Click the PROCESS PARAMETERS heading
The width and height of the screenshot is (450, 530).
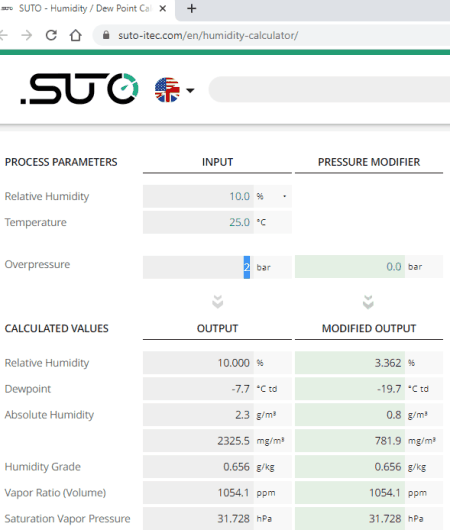(x=61, y=162)
